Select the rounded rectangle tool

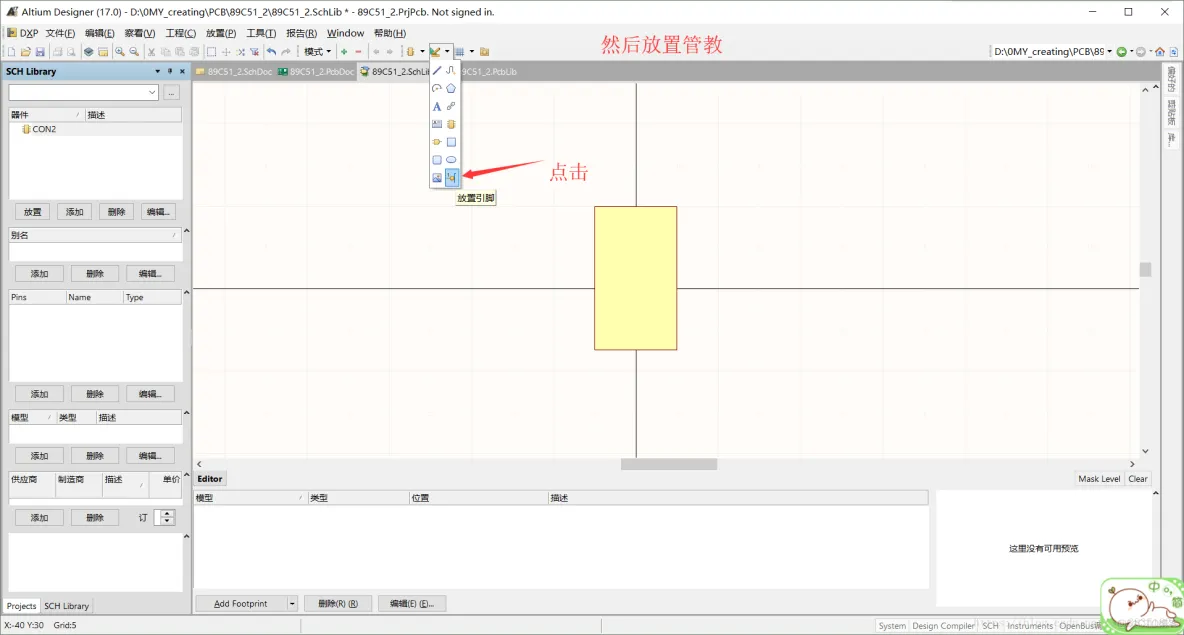[x=437, y=160]
